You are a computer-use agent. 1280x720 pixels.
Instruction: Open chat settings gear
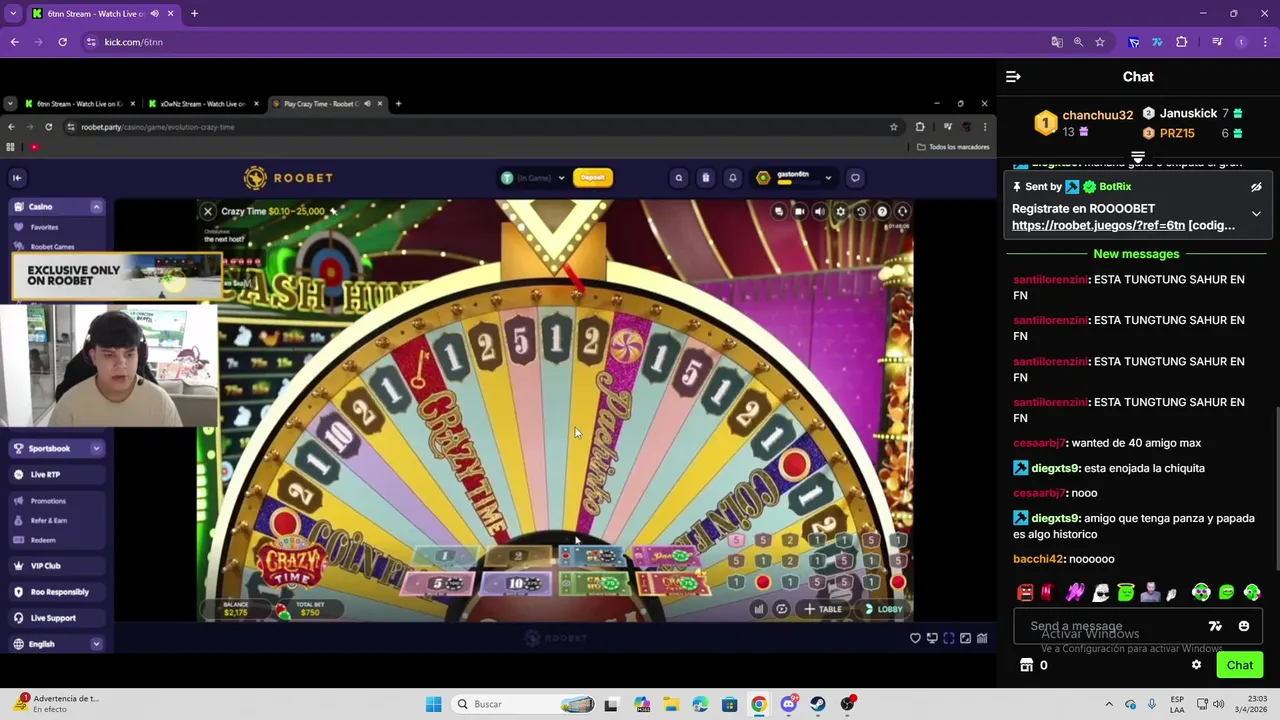(1196, 665)
